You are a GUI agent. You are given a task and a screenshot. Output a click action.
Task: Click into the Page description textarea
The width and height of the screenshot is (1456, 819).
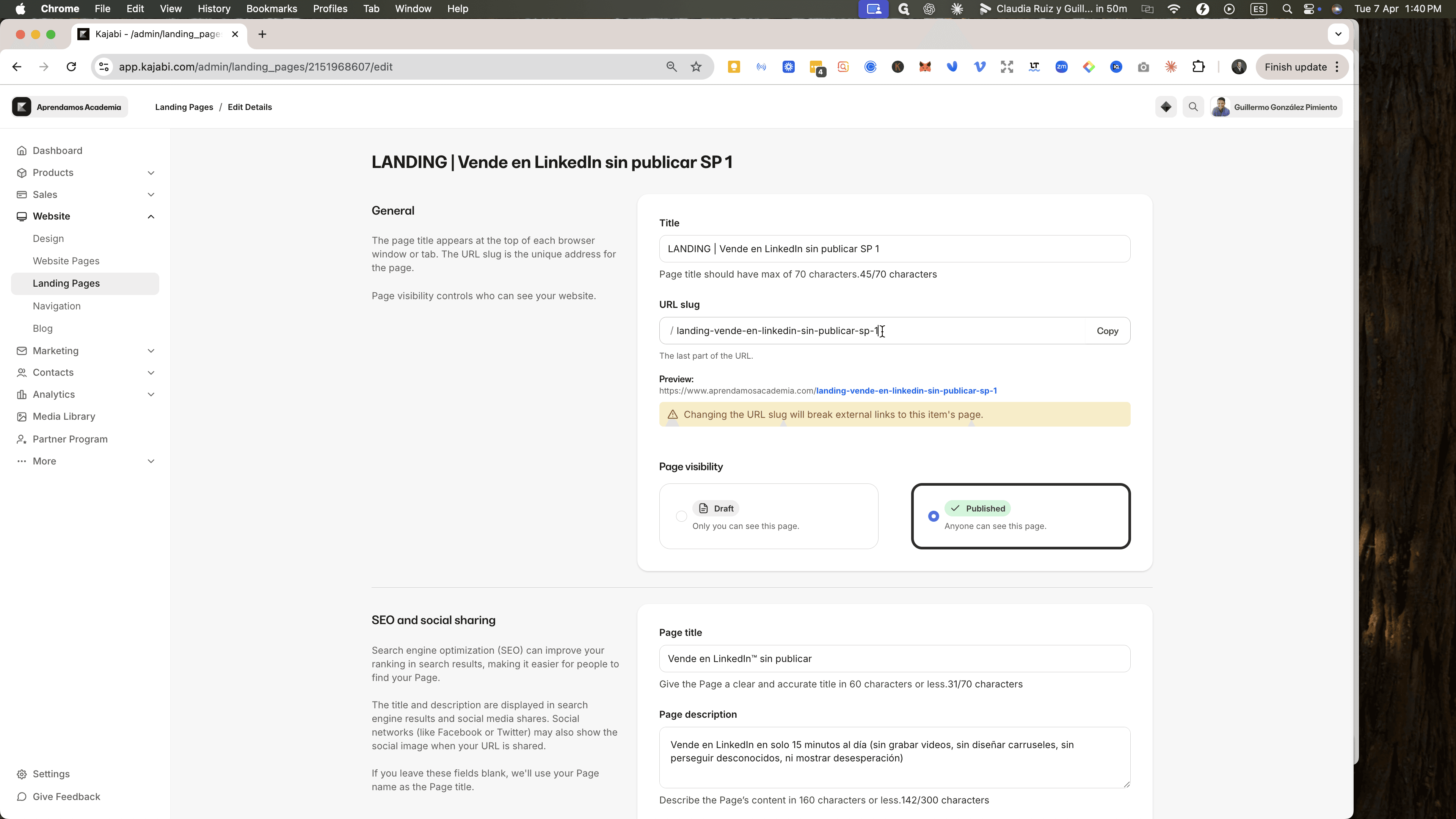click(x=894, y=758)
